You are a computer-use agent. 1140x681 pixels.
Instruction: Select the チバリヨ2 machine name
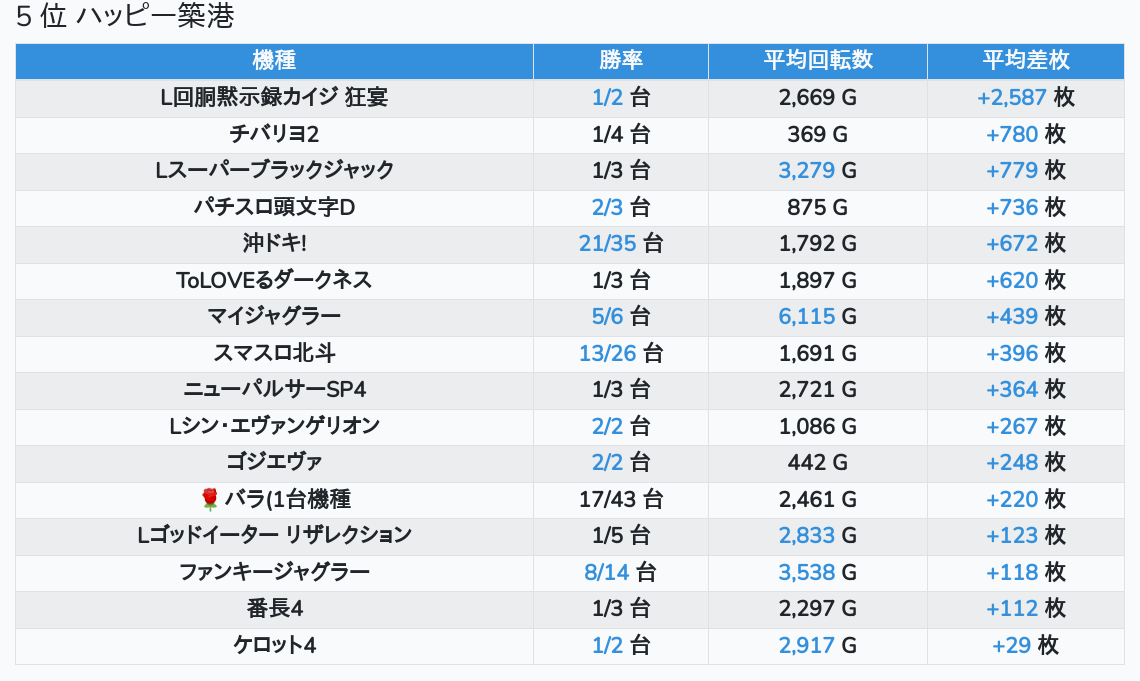[x=274, y=134]
